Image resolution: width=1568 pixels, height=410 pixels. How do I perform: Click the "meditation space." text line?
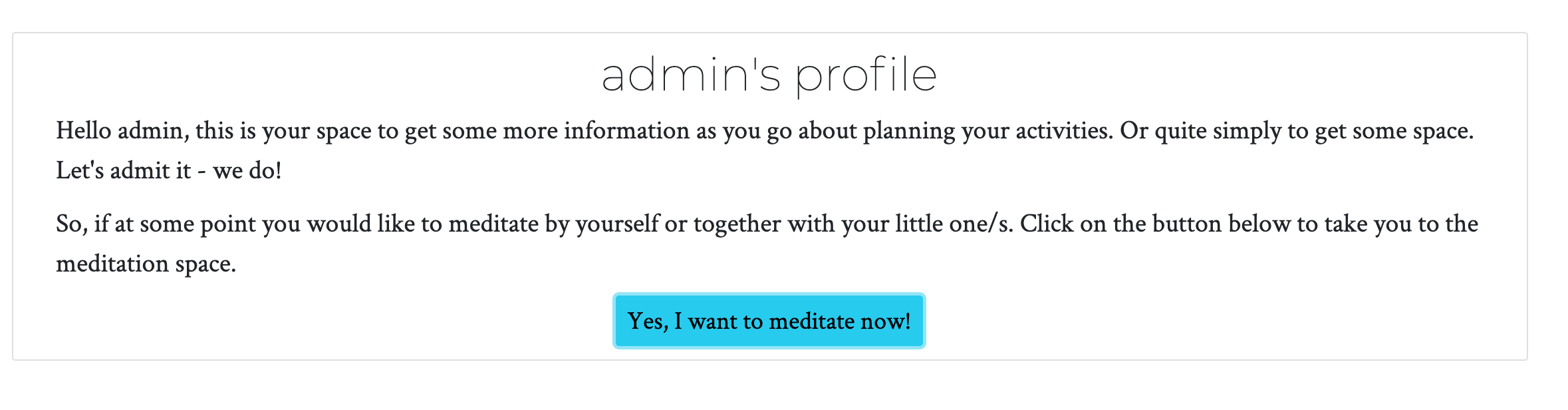click(x=146, y=264)
